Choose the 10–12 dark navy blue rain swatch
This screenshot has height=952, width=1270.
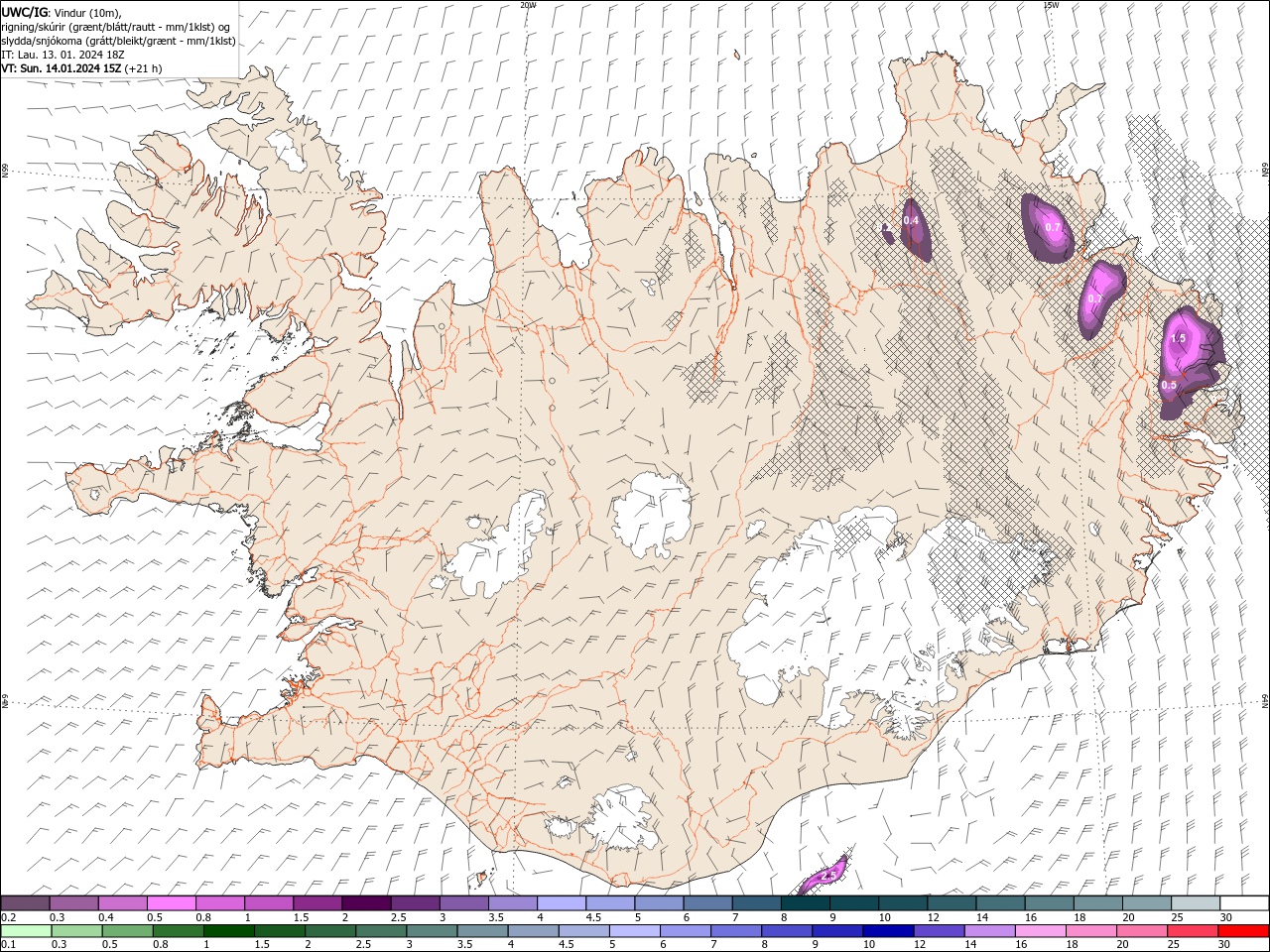pyautogui.click(x=888, y=931)
